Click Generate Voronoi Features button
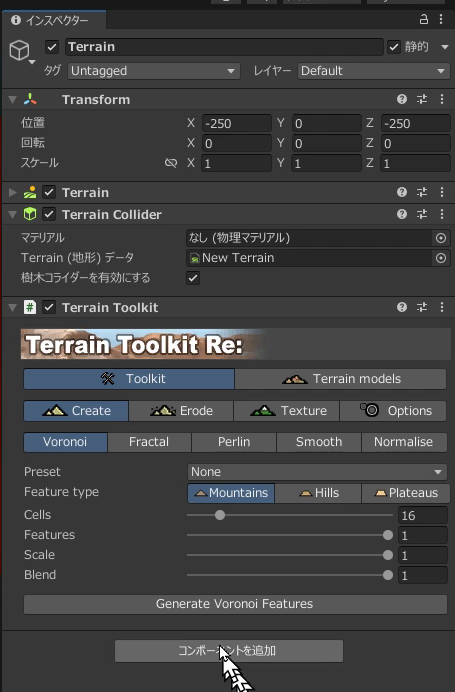This screenshot has height=692, width=455. click(x=235, y=604)
